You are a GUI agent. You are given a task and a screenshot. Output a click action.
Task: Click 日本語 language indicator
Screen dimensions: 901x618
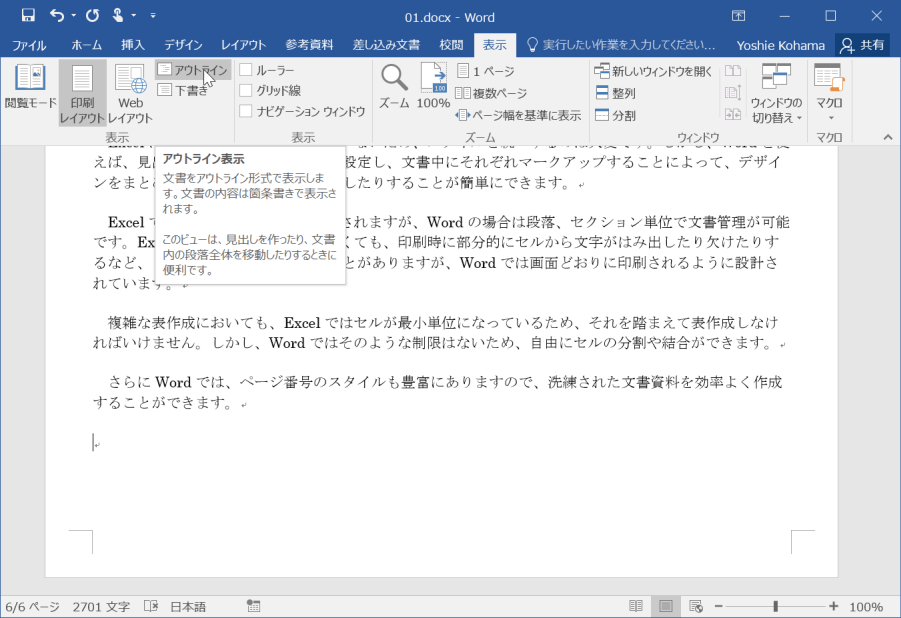pos(188,607)
